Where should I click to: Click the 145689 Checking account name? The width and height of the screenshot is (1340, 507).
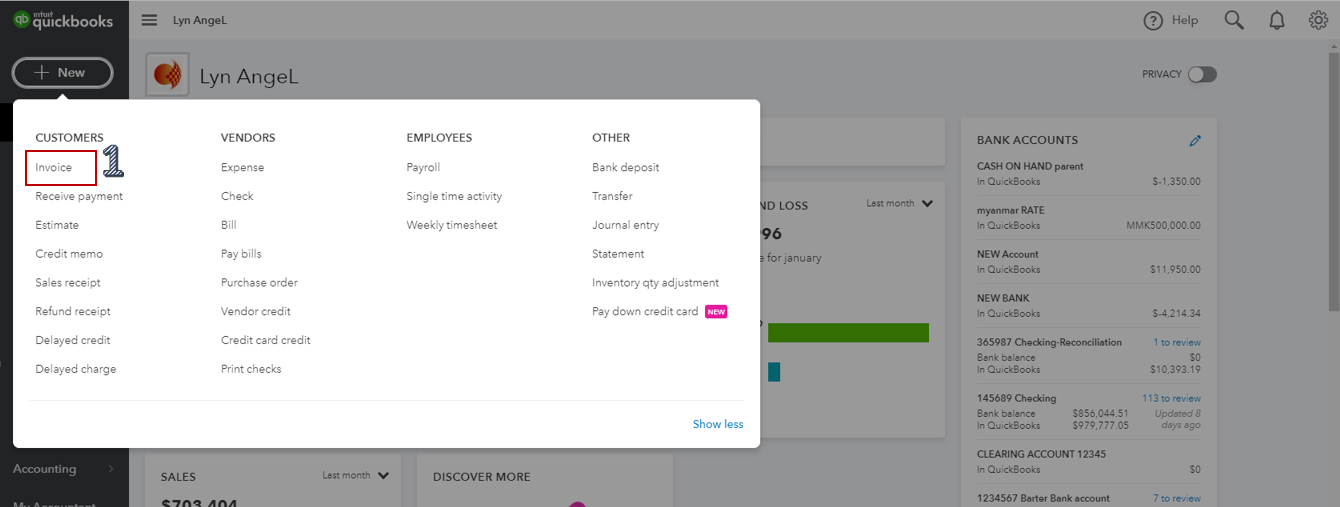point(1016,398)
